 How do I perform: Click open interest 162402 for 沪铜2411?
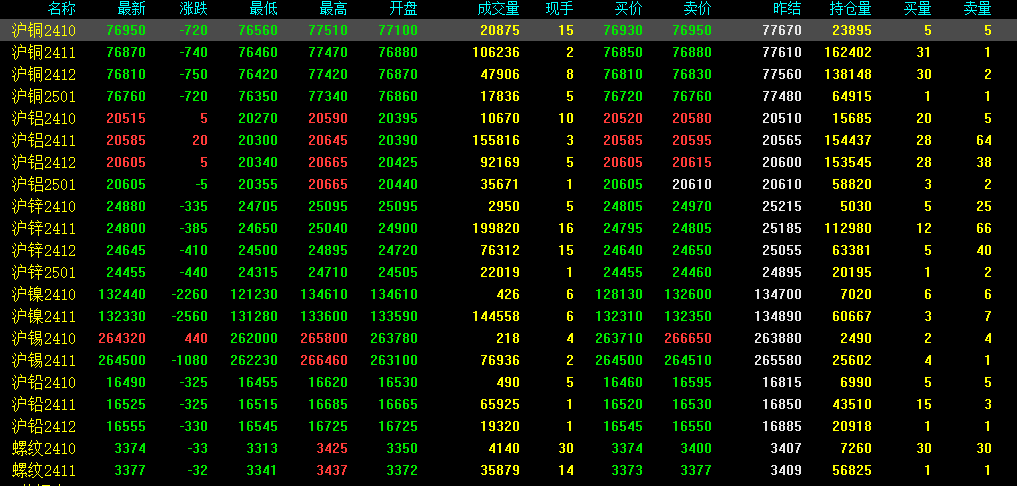848,53
